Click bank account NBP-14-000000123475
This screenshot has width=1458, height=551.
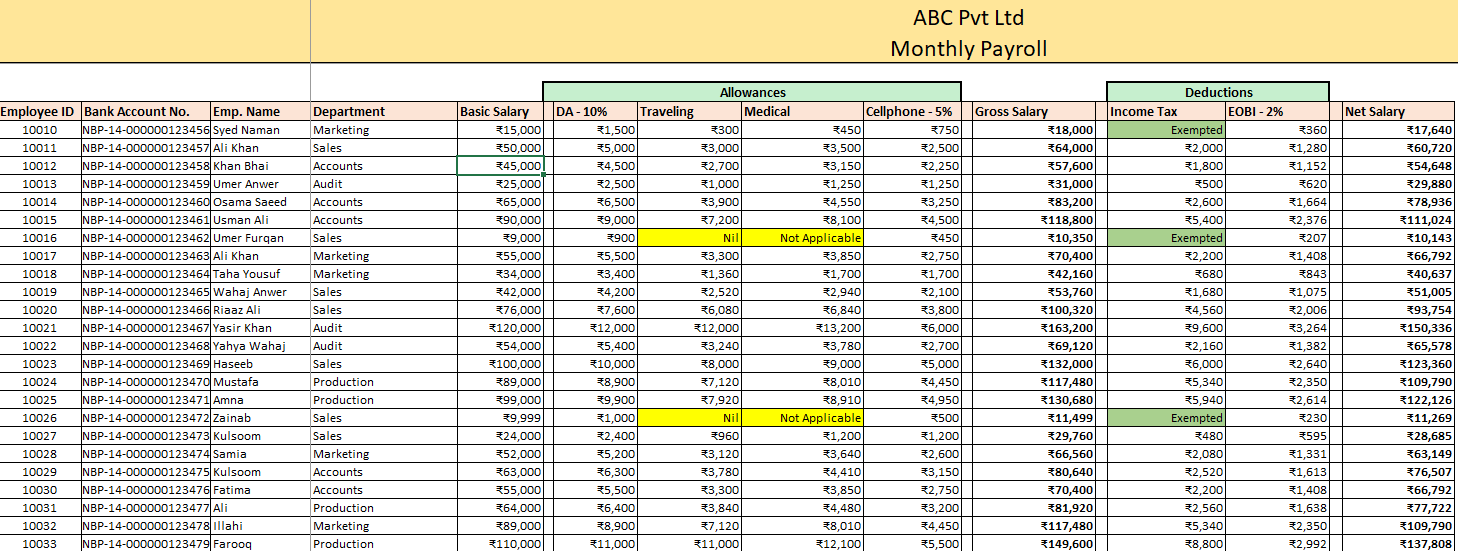[146, 472]
